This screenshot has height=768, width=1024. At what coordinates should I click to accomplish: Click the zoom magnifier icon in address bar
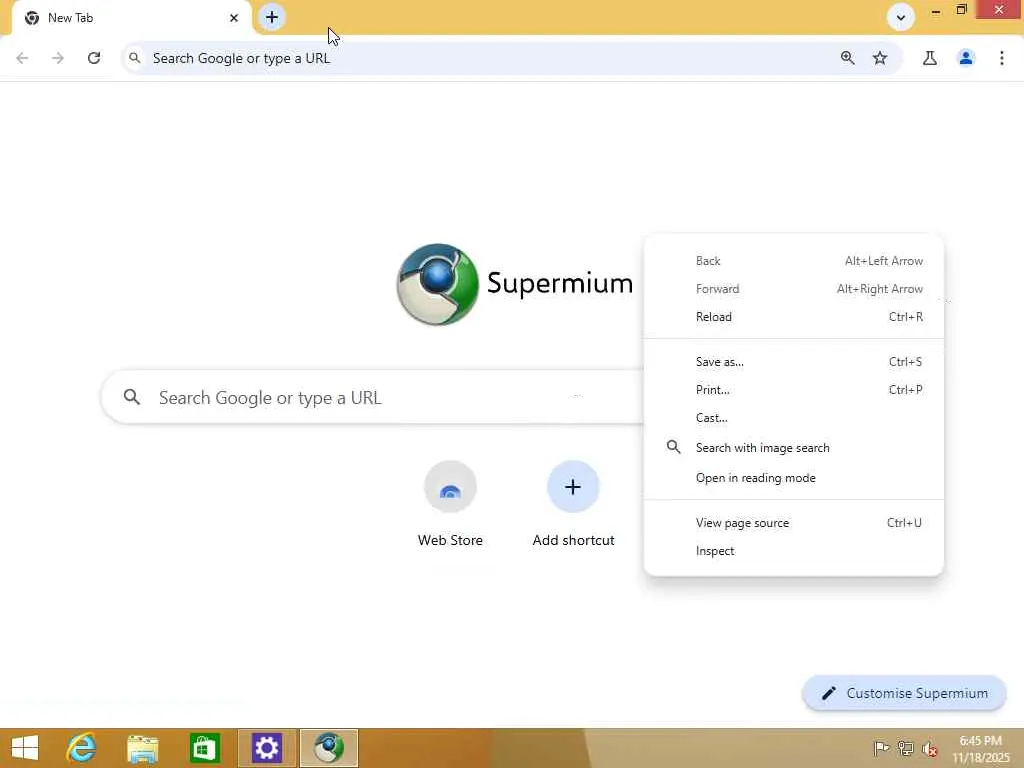848,58
